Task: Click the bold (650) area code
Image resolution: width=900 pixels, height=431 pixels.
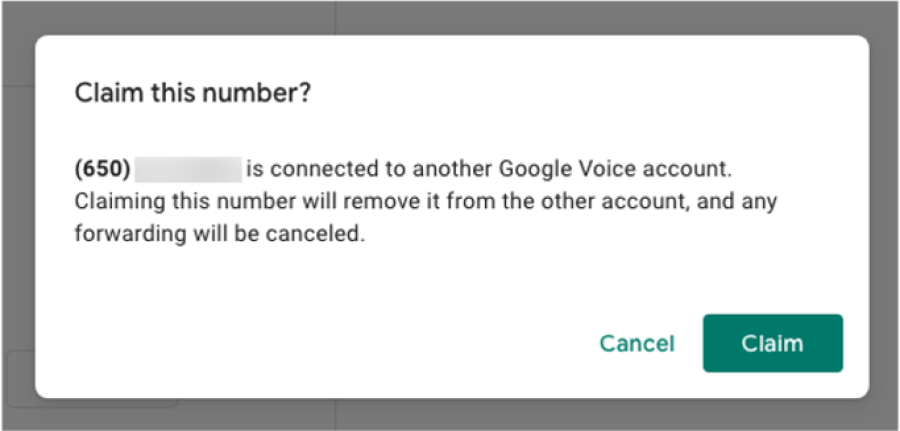Action: (x=101, y=167)
